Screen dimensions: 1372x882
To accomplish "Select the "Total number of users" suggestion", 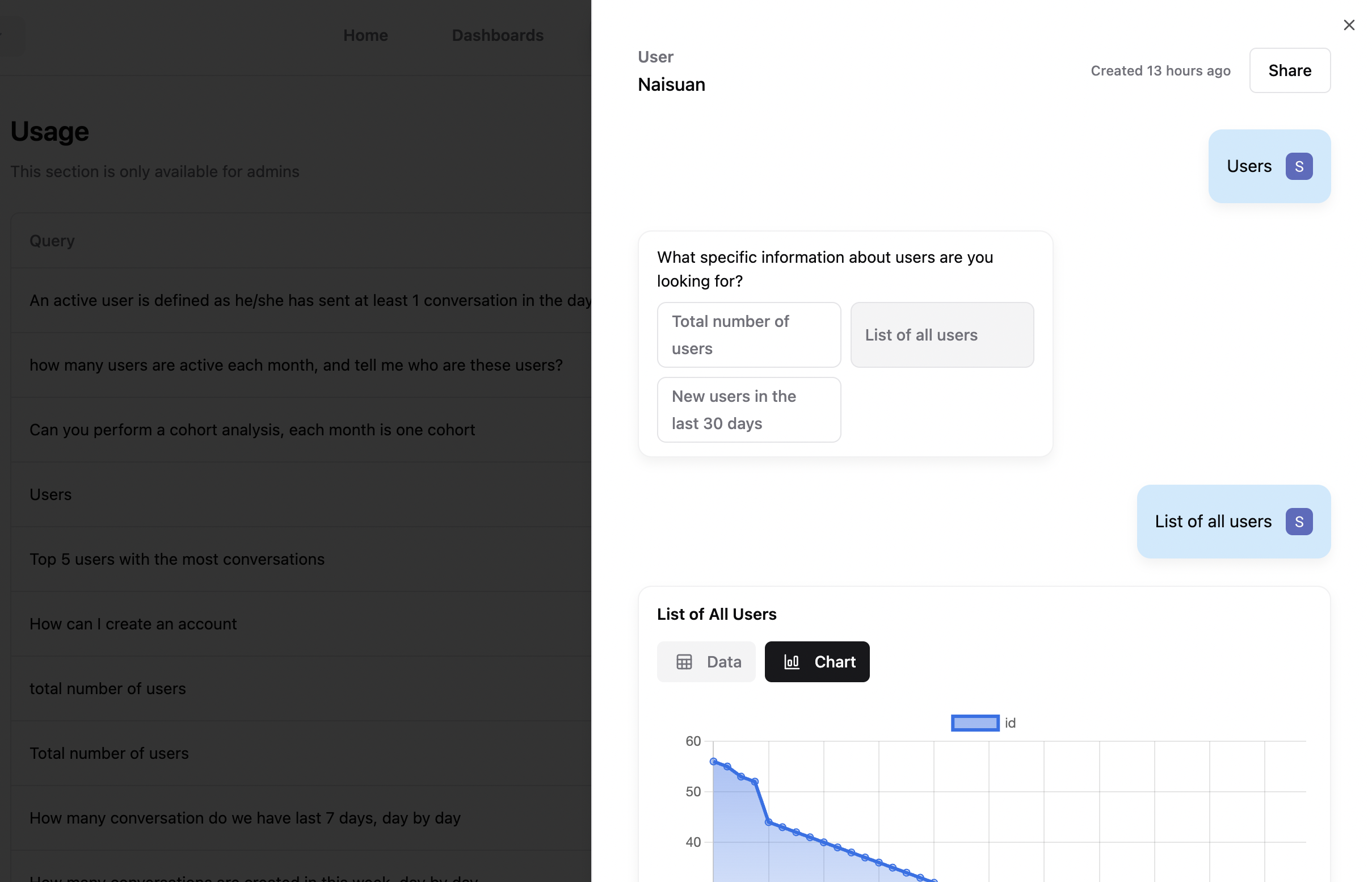I will [x=748, y=334].
